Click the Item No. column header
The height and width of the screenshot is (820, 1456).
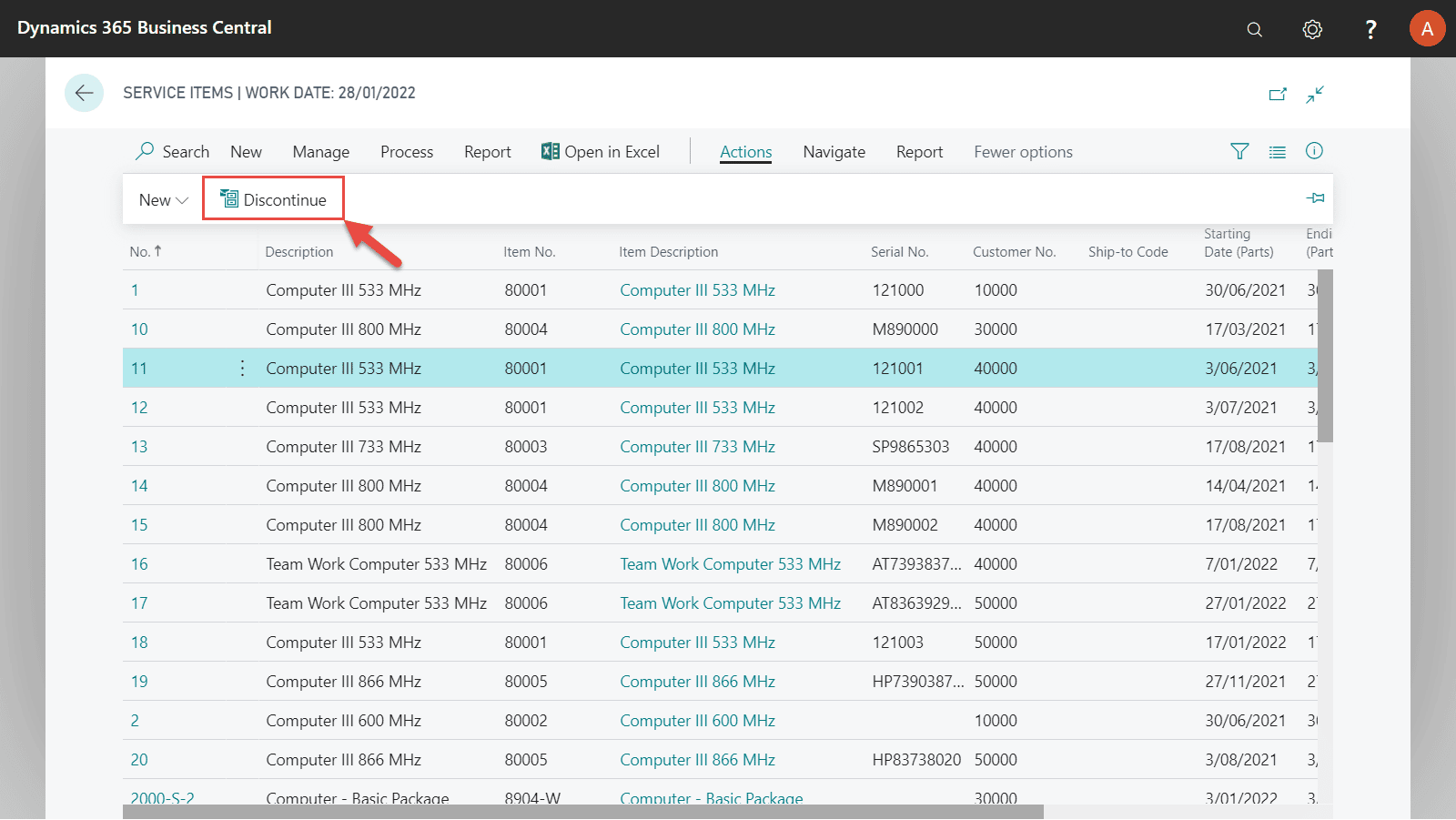pos(530,252)
